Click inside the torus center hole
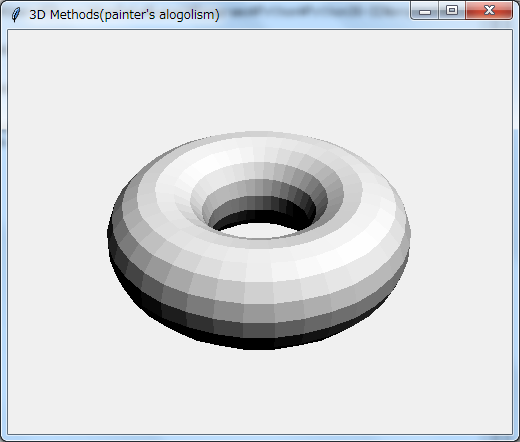Viewport: 520px width, 442px height. click(x=258, y=231)
